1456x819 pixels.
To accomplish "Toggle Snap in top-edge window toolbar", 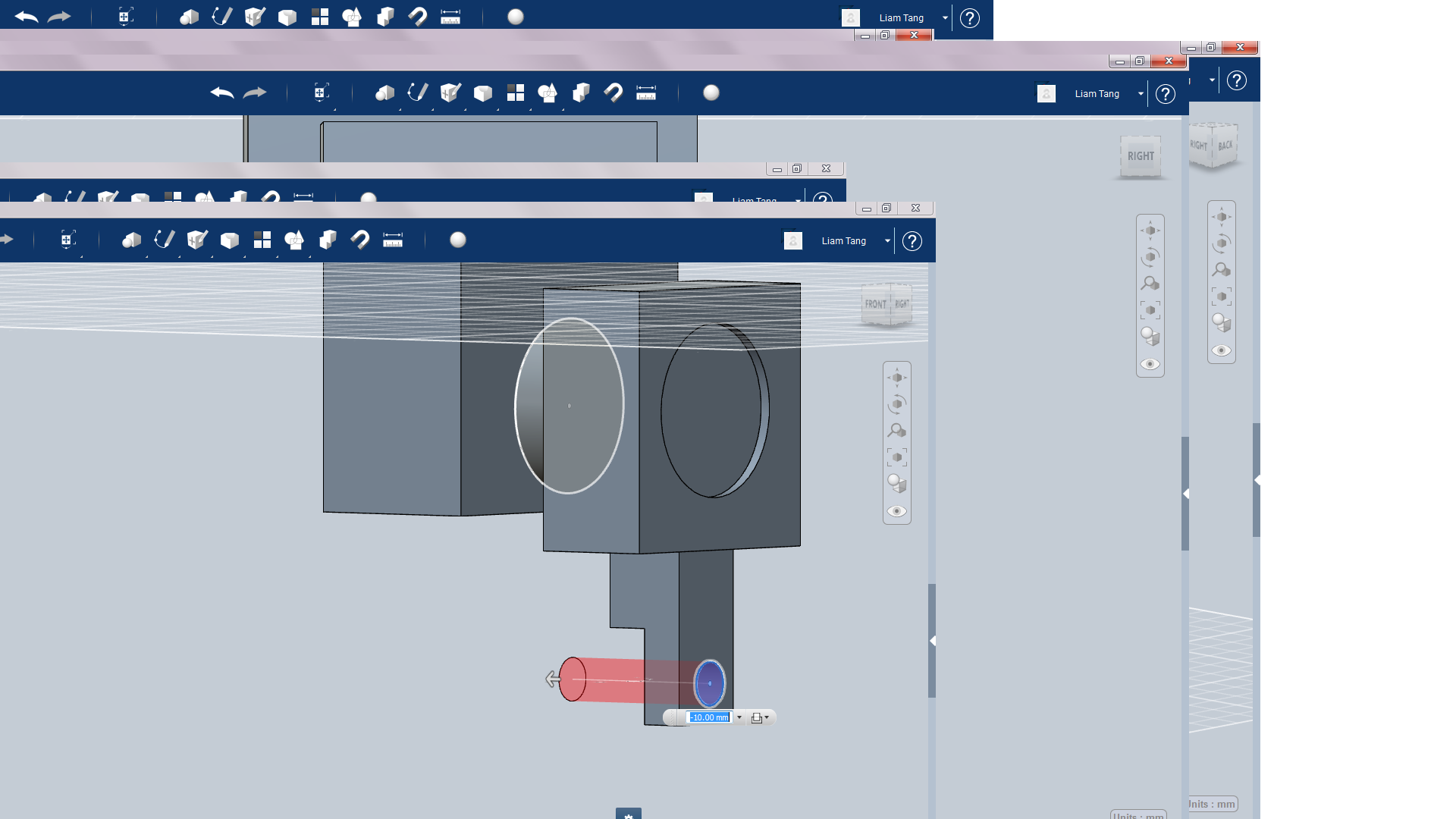I will 418,17.
